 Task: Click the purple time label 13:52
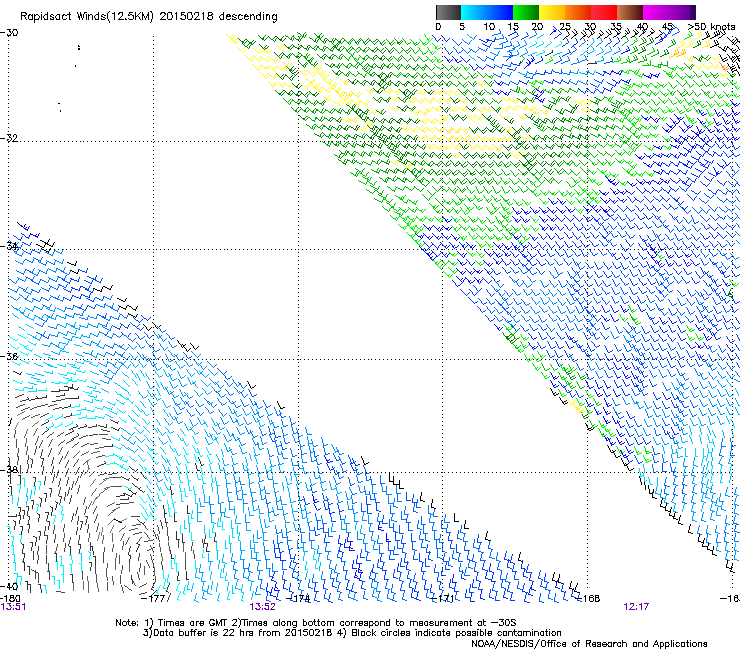click(262, 607)
